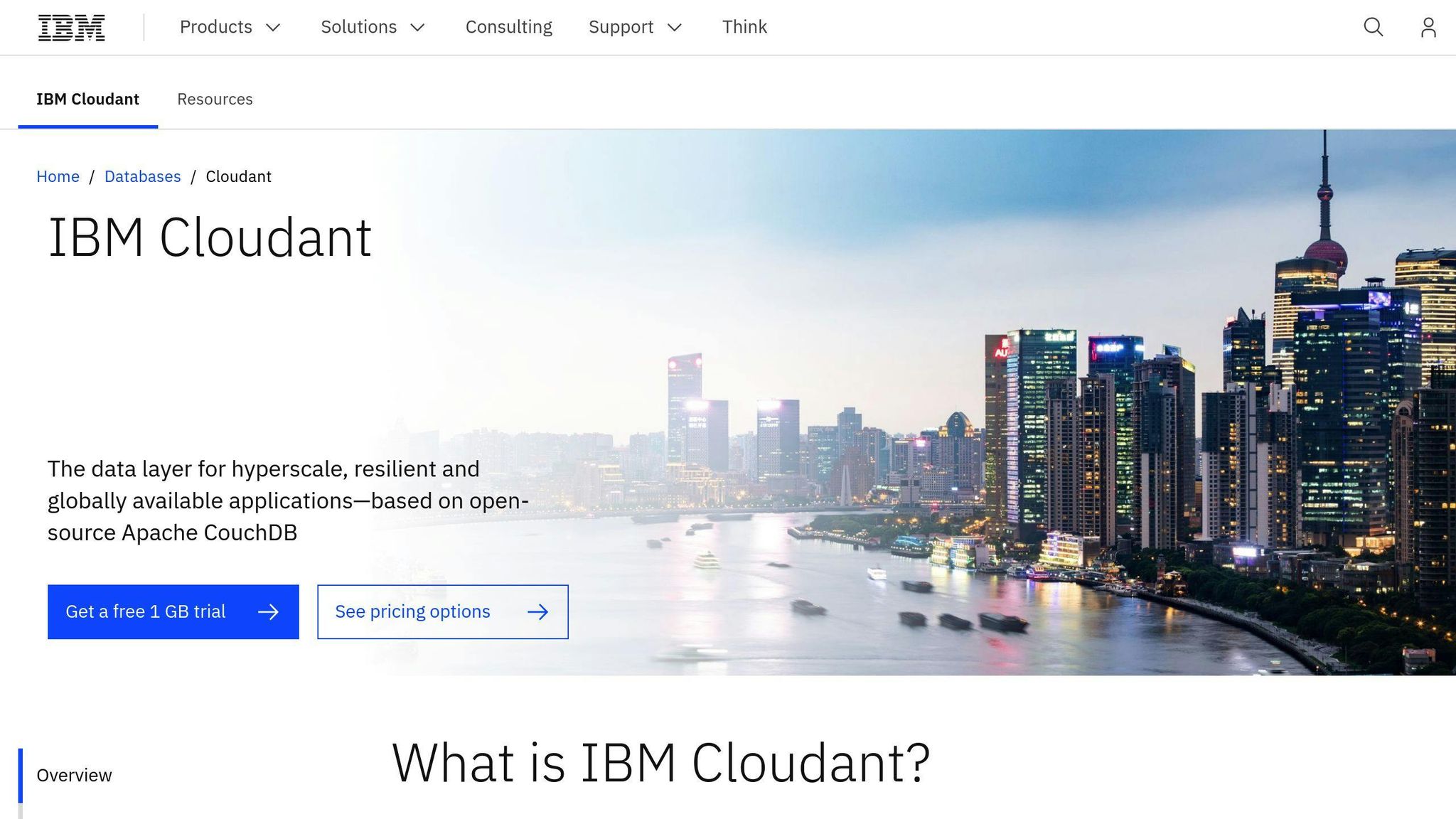The width and height of the screenshot is (1456, 819).
Task: Switch to the Resources tab
Action: 215,99
